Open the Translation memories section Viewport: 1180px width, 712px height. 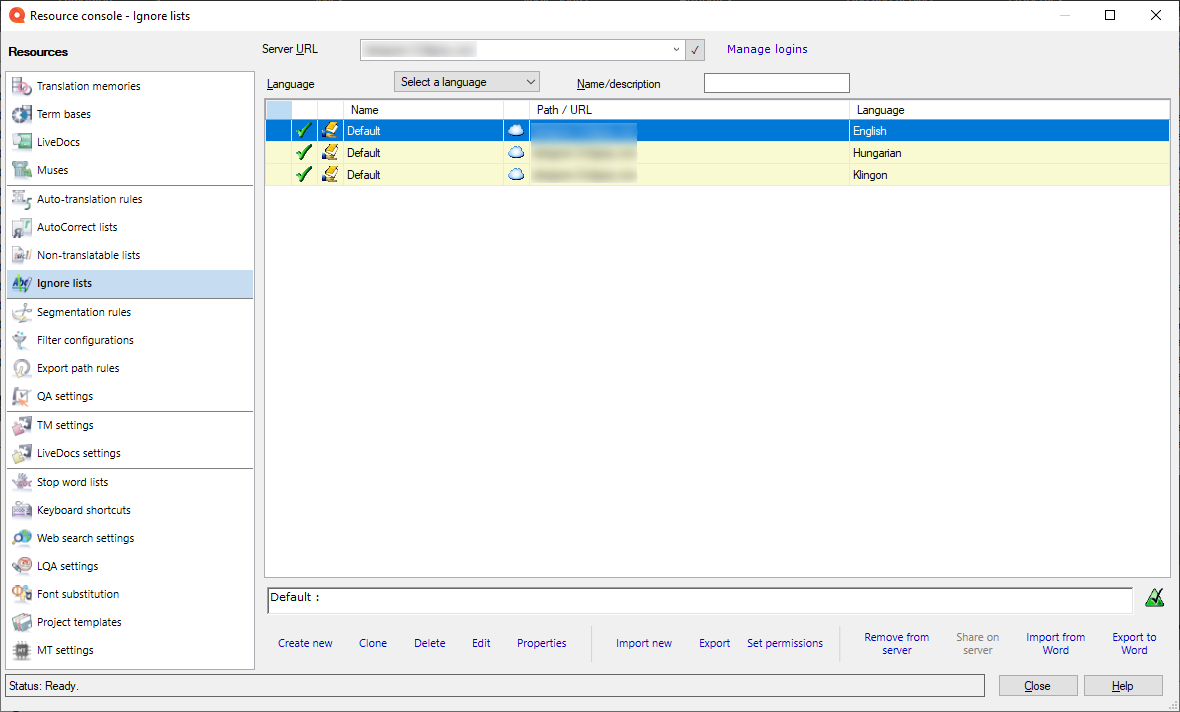click(x=88, y=86)
